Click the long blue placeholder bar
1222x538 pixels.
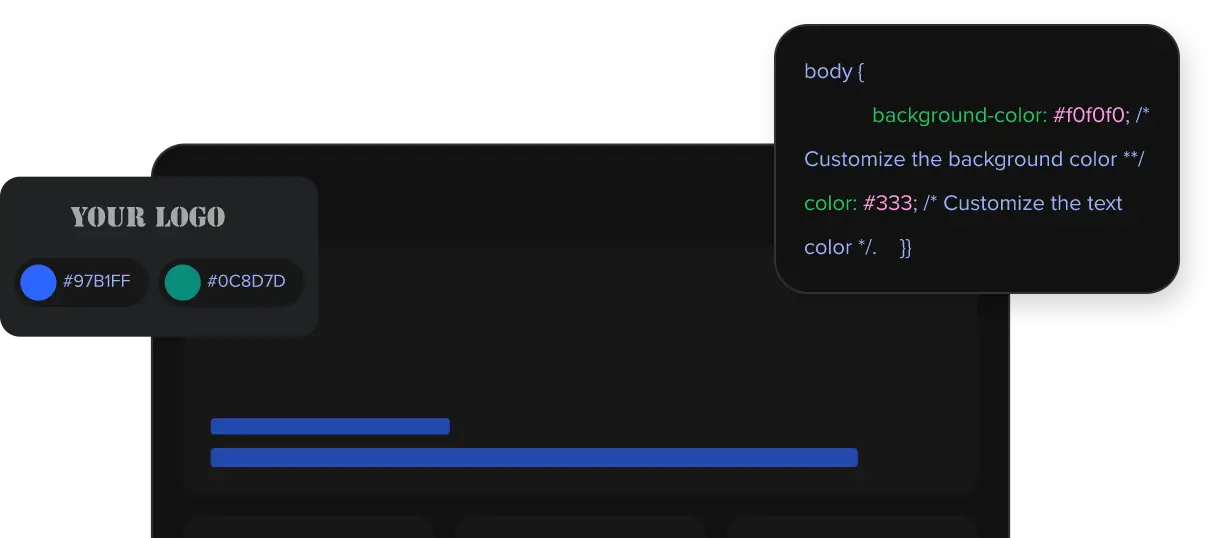[534, 458]
